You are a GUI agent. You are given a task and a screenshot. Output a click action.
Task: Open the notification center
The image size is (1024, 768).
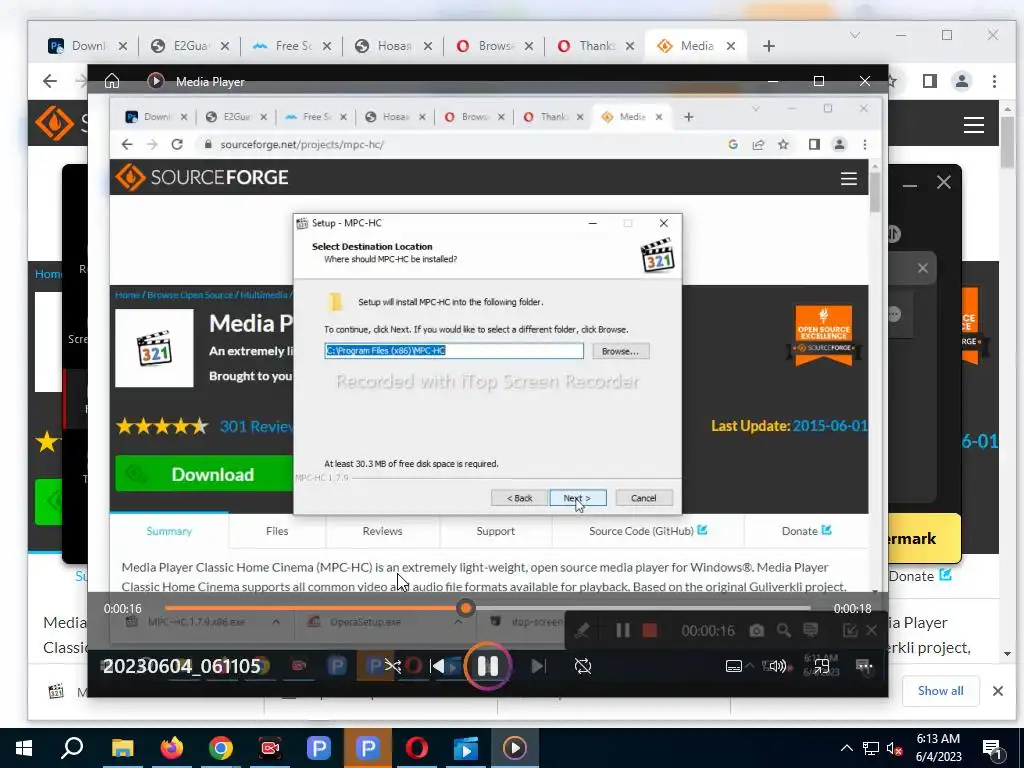[993, 748]
